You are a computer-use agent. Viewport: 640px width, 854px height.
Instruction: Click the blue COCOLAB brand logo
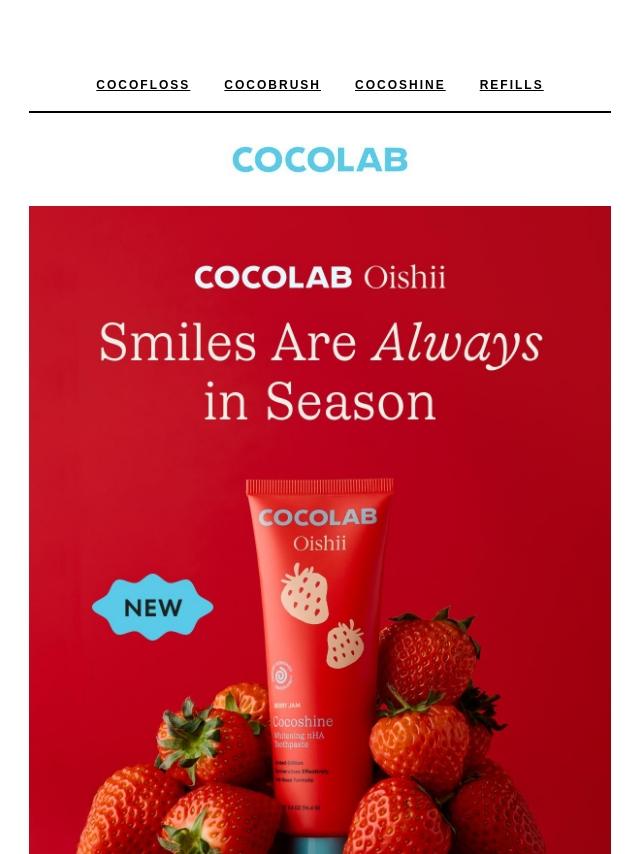click(x=320, y=160)
